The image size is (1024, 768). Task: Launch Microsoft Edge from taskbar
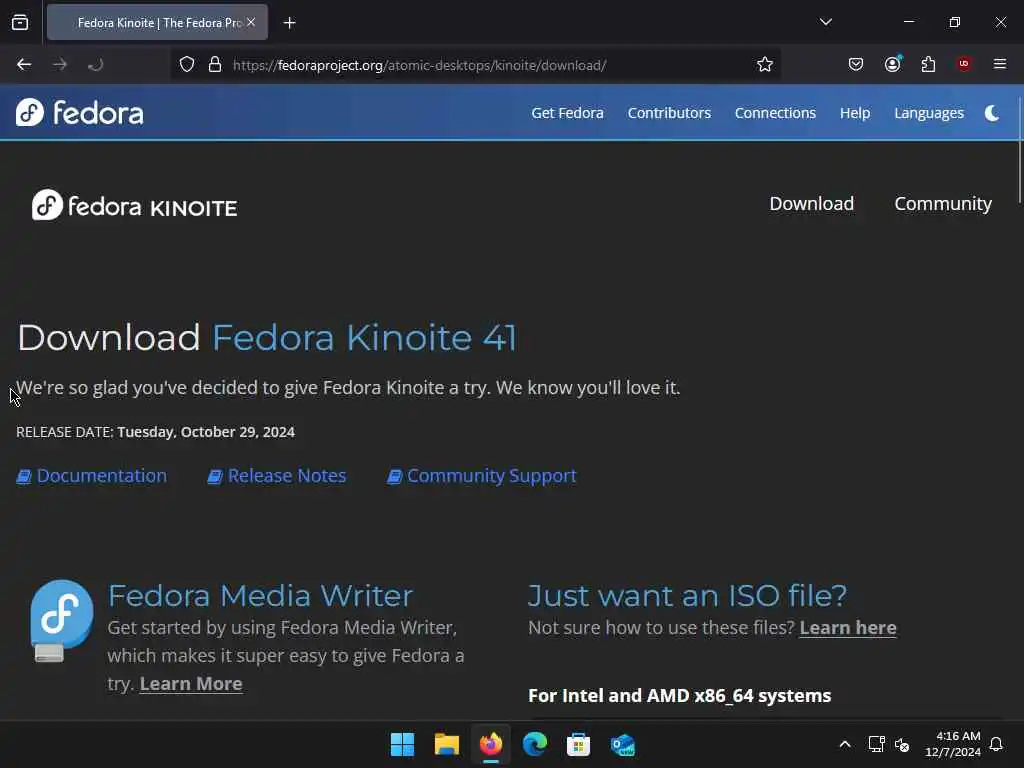coord(534,744)
